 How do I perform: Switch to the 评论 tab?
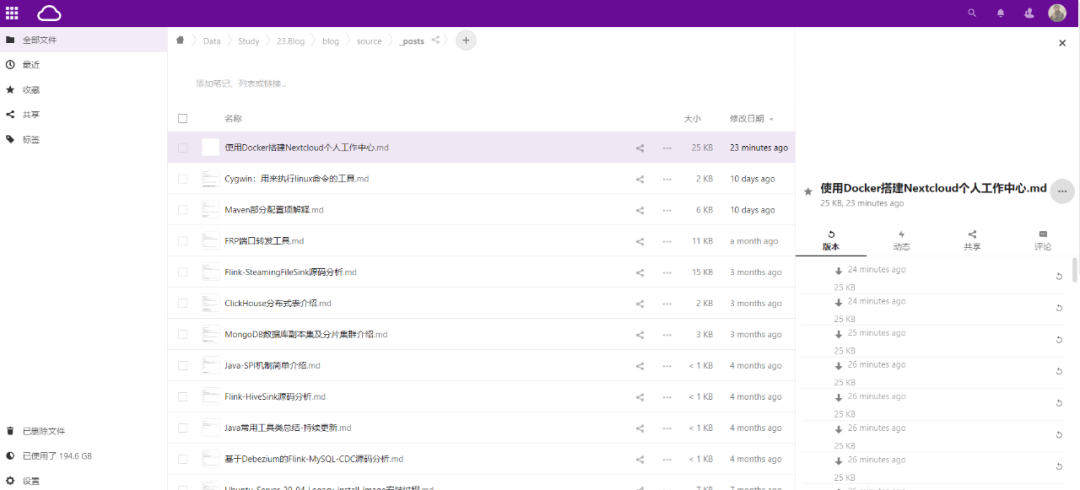click(1043, 241)
